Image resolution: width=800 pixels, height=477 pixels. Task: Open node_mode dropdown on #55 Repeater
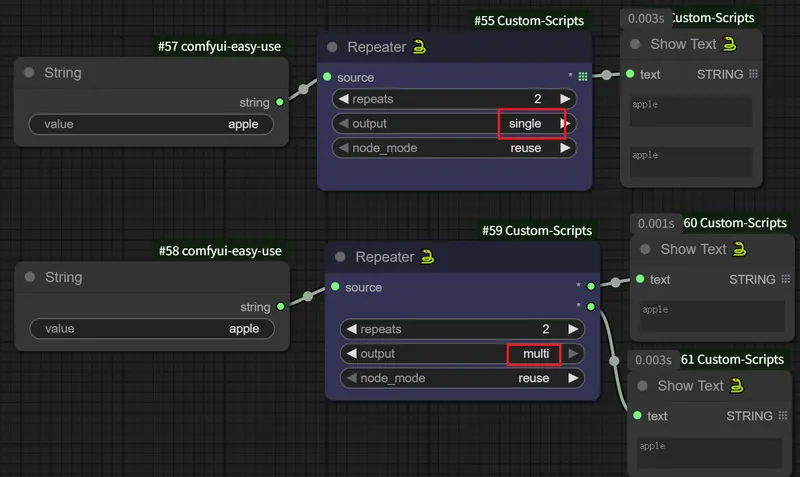[454, 148]
